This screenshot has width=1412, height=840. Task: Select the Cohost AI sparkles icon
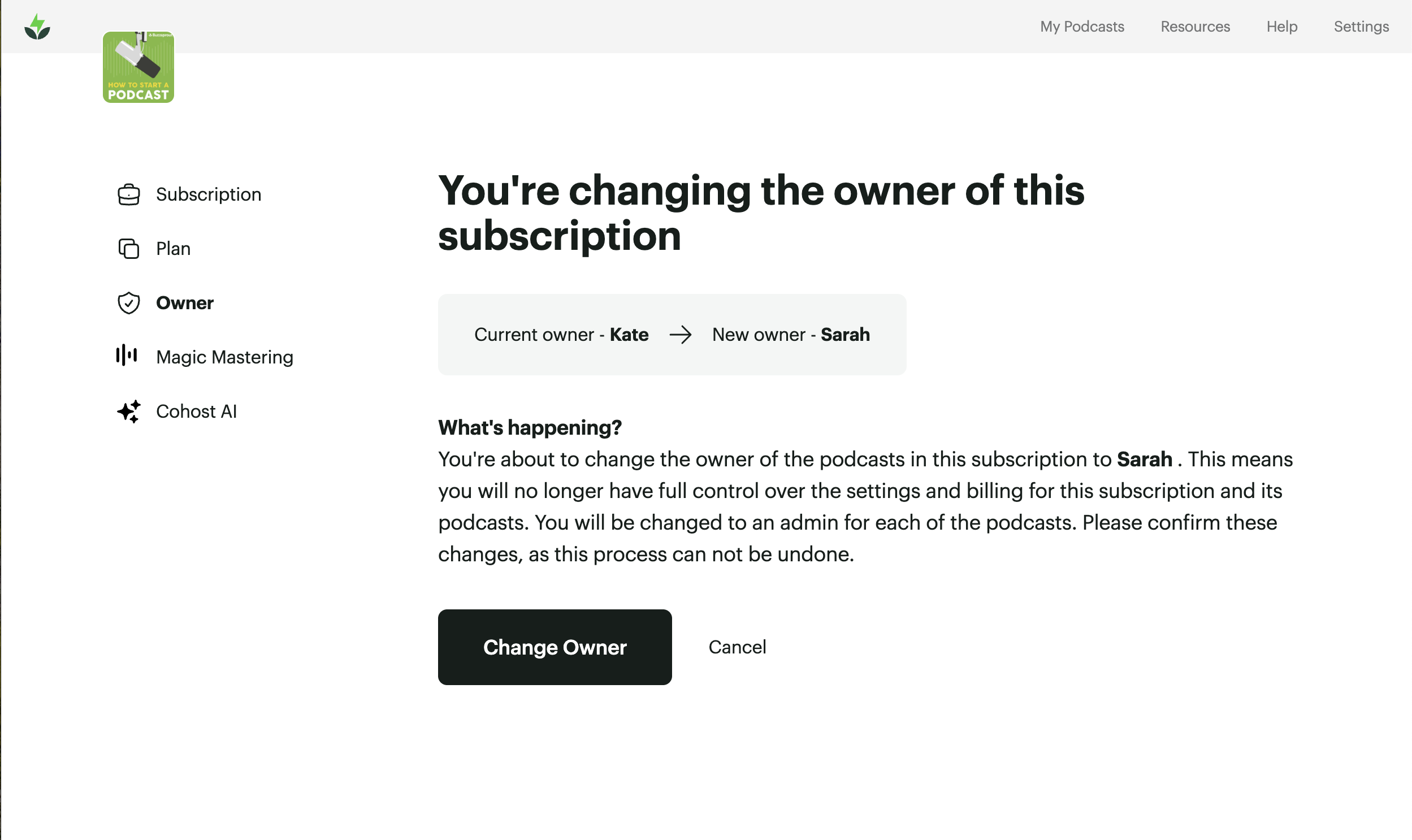pyautogui.click(x=129, y=411)
